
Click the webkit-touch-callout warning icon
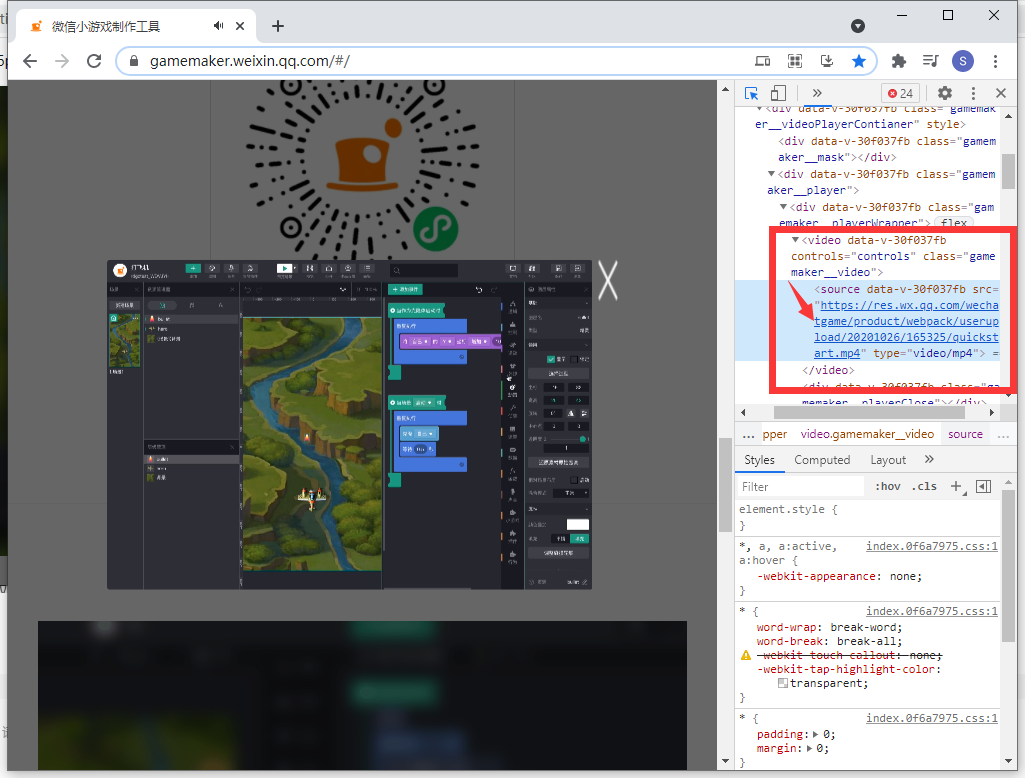point(746,655)
